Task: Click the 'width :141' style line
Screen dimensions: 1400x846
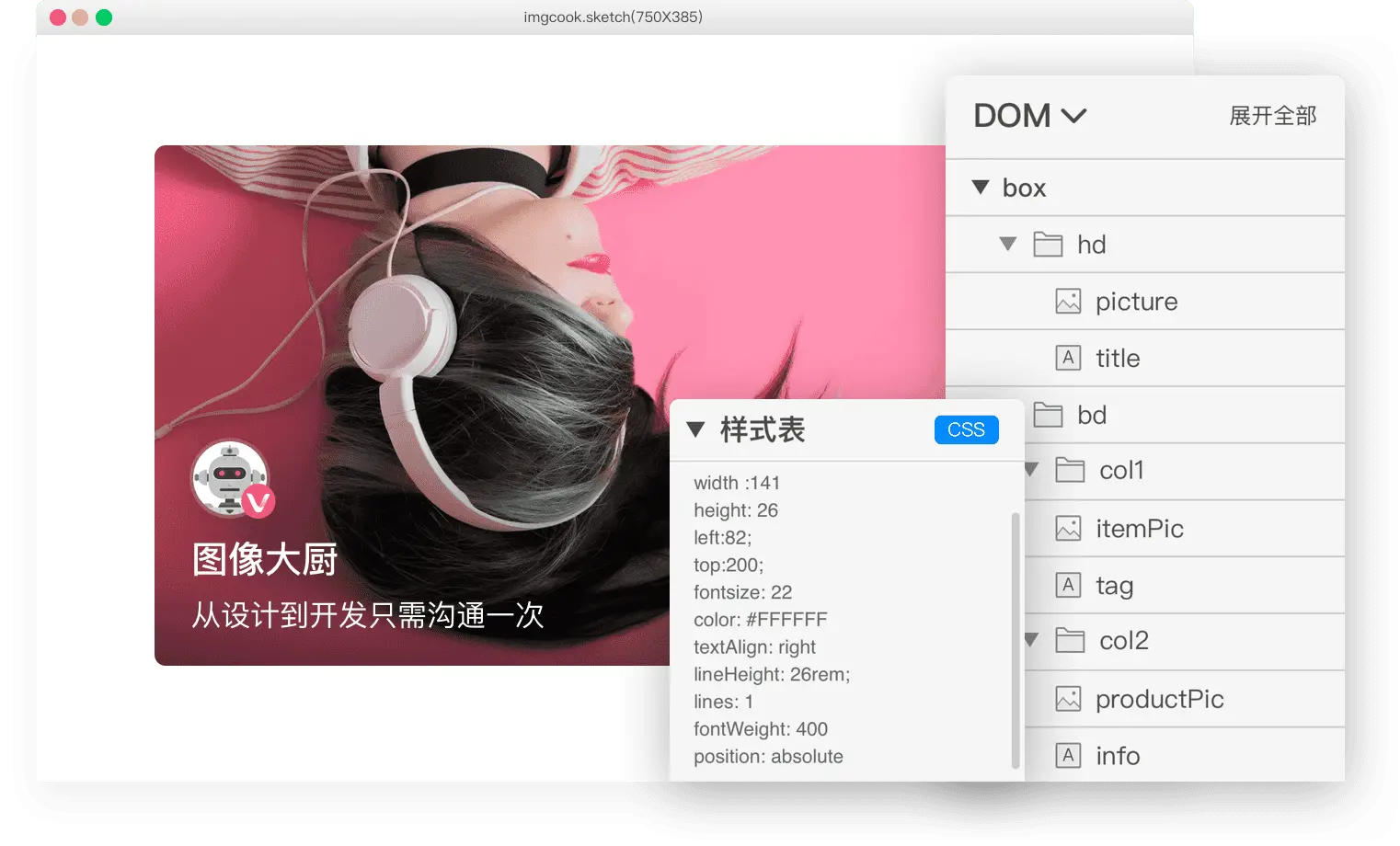Action: point(737,483)
